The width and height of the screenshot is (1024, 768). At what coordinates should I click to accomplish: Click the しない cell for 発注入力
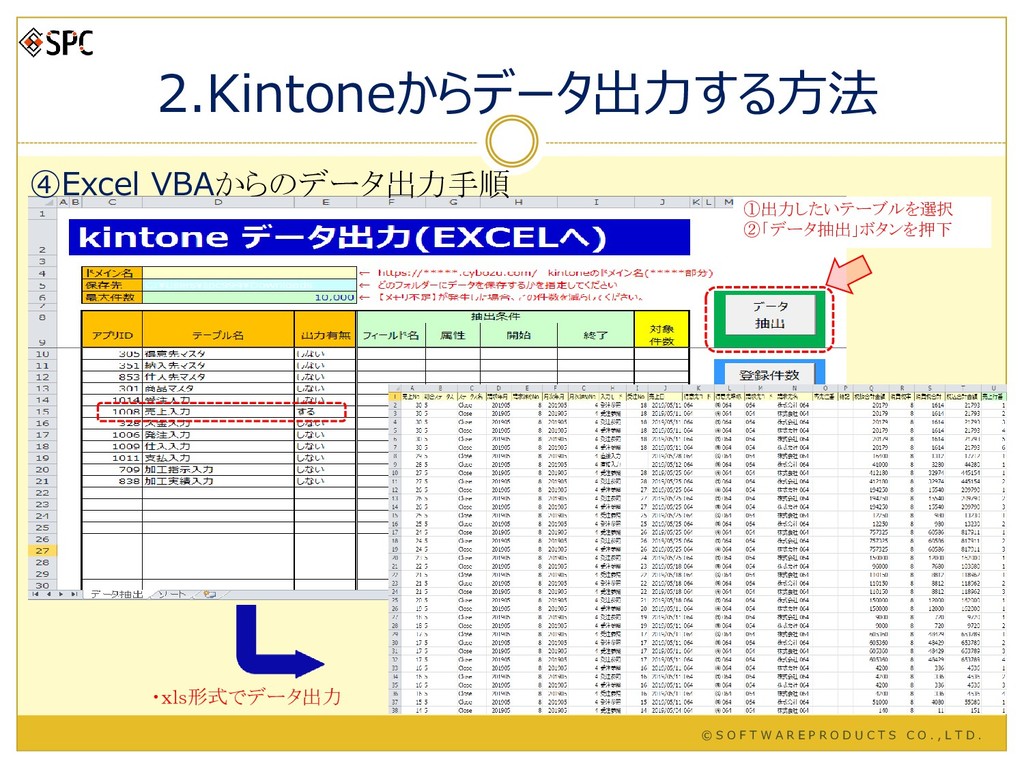pos(325,434)
